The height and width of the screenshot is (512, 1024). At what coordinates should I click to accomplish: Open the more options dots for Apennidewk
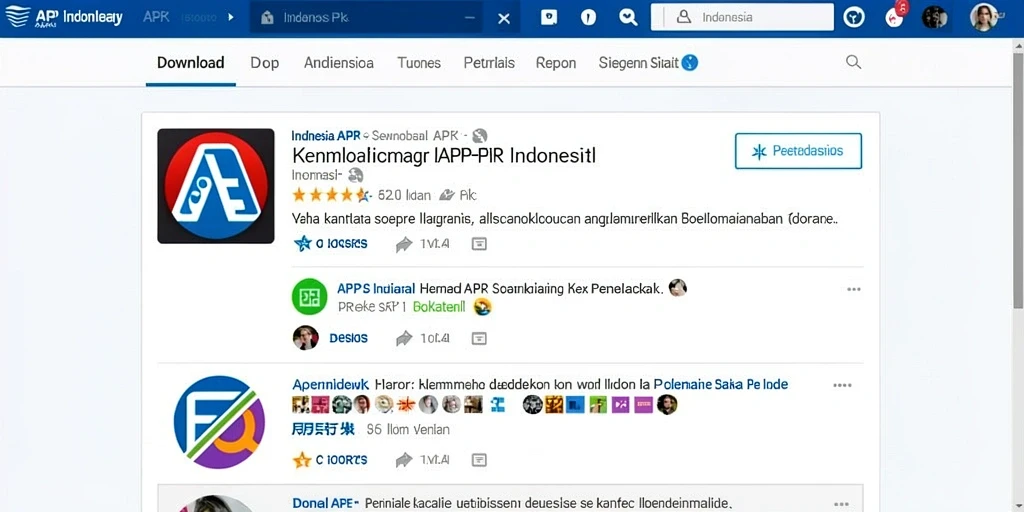pos(842,385)
